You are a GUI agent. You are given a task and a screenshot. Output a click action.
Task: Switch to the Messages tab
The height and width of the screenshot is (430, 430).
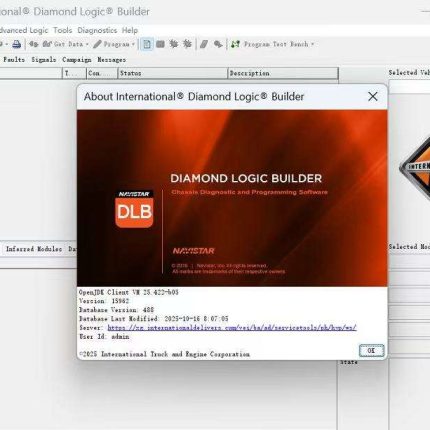coord(111,60)
